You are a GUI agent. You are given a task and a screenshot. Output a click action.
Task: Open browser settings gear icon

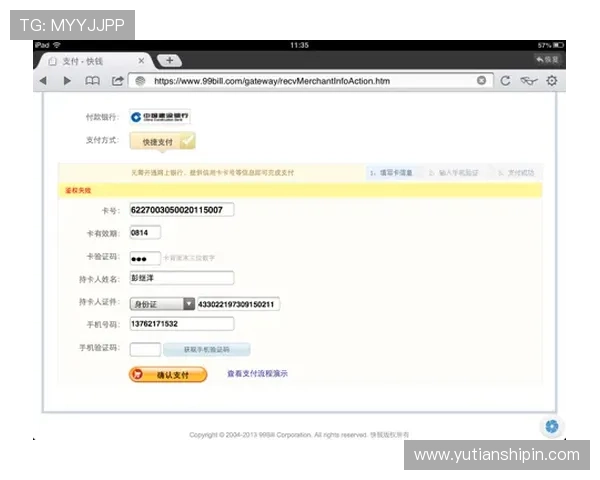(552, 81)
